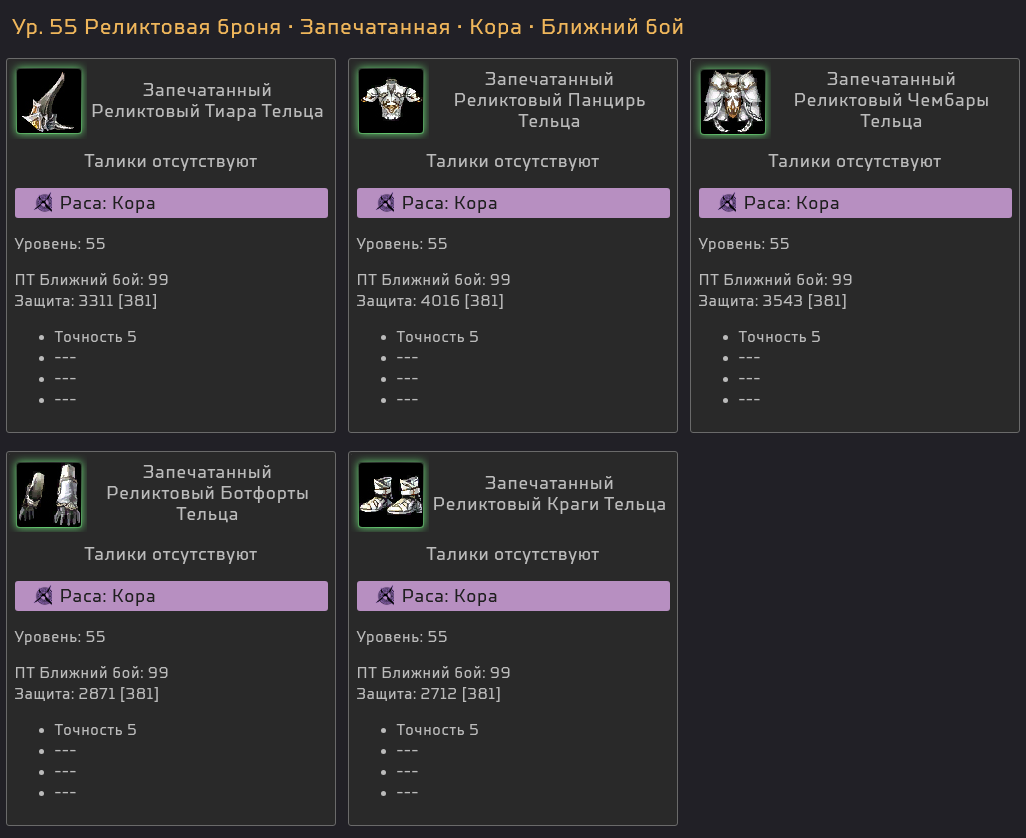Click Cora race emblem in Тиара card
This screenshot has width=1026, height=838.
pyautogui.click(x=44, y=203)
